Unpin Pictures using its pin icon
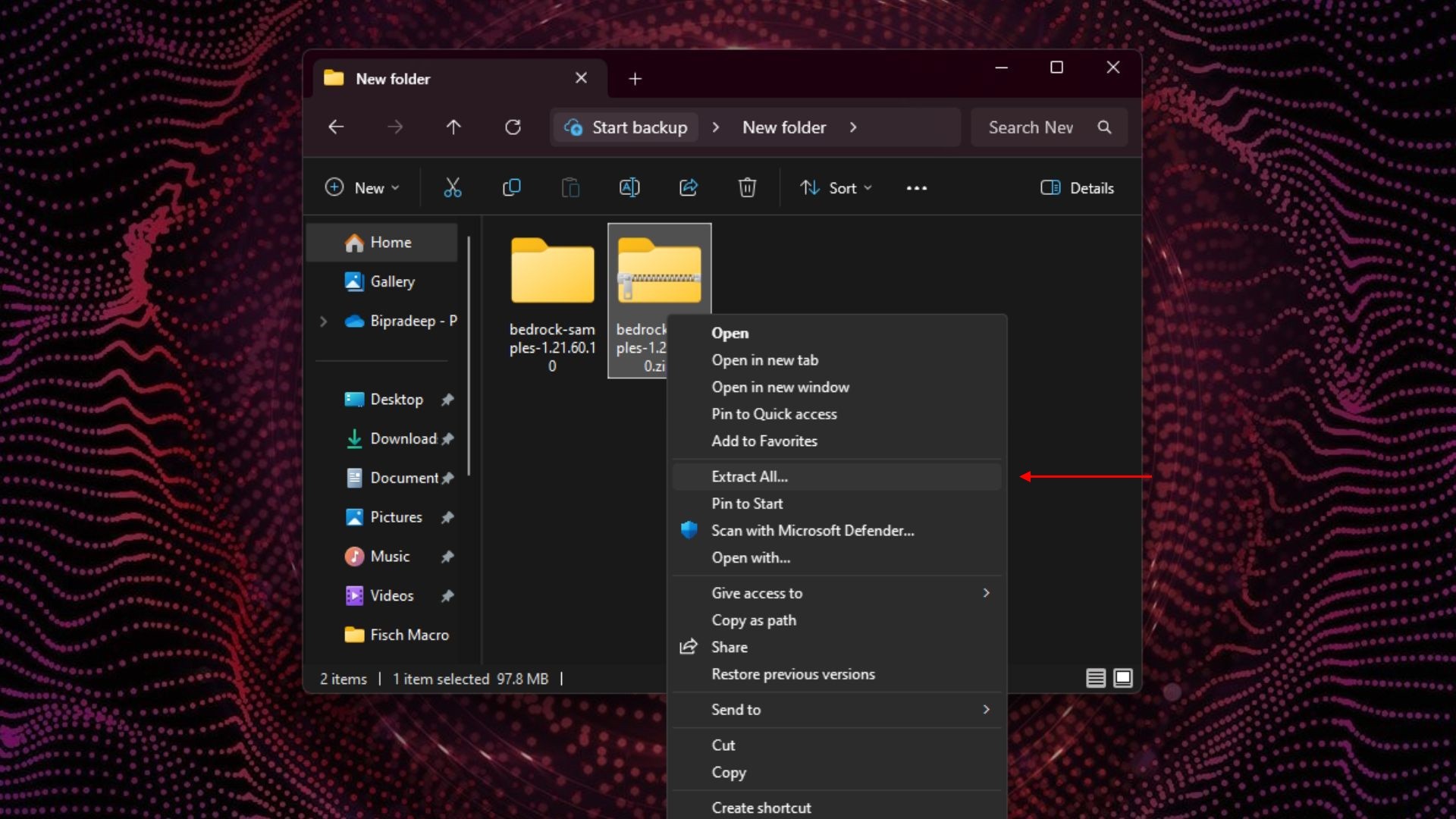 [447, 518]
